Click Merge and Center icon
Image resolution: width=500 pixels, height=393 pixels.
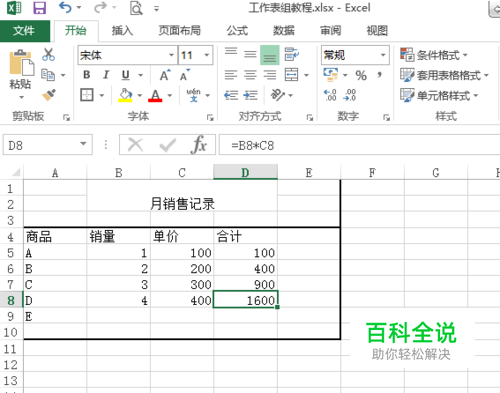click(291, 75)
